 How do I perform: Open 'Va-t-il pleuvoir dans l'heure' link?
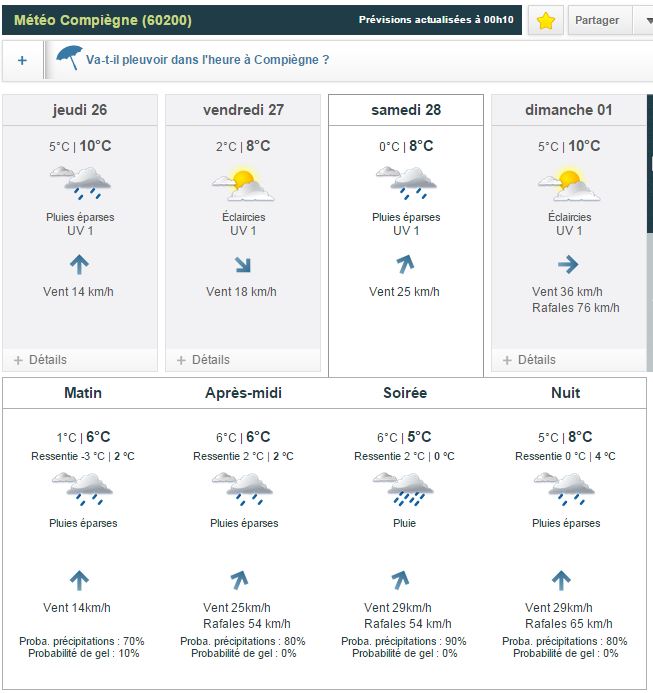(208, 60)
